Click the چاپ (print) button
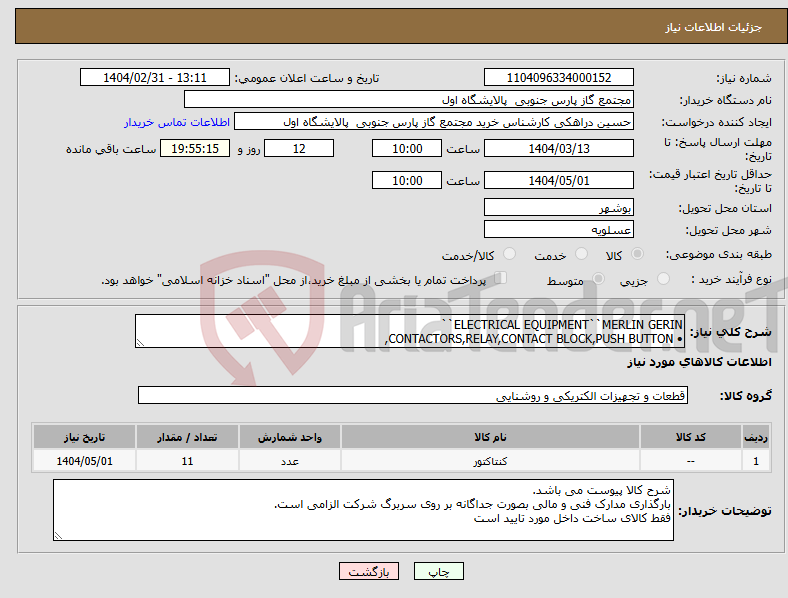 [x=438, y=571]
